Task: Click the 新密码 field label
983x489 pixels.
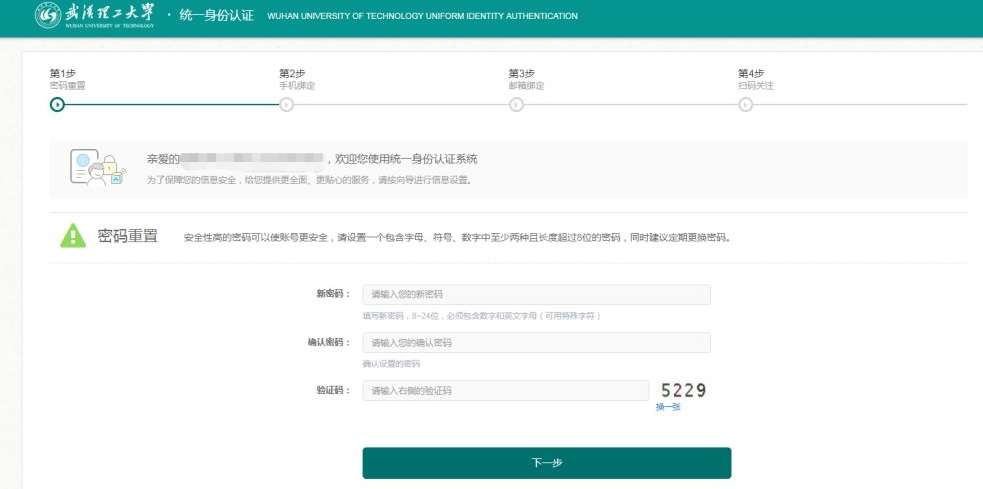Action: [x=334, y=294]
